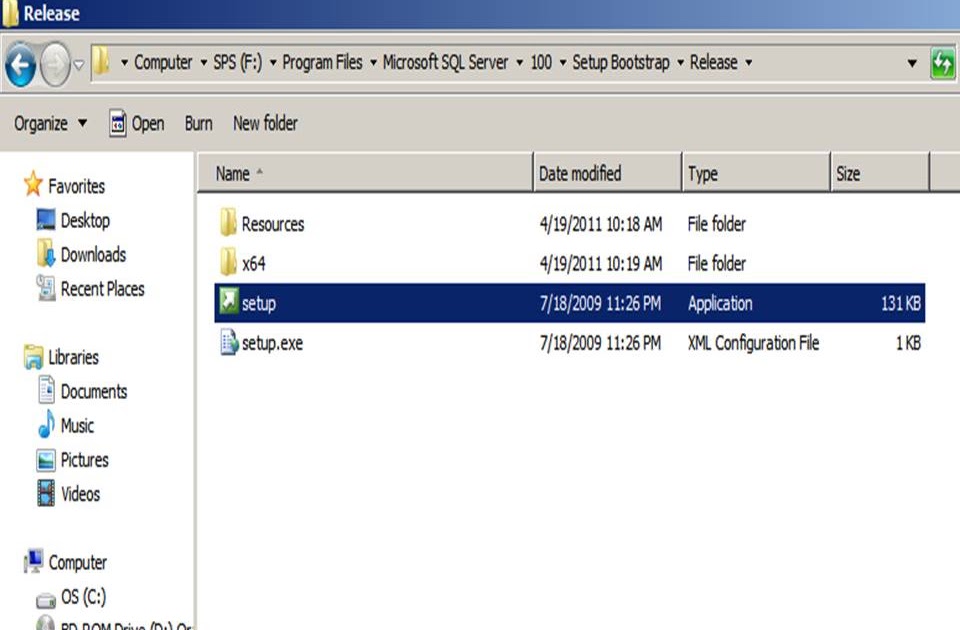Select the Resources folder icon
960x630 pixels.
(228, 222)
